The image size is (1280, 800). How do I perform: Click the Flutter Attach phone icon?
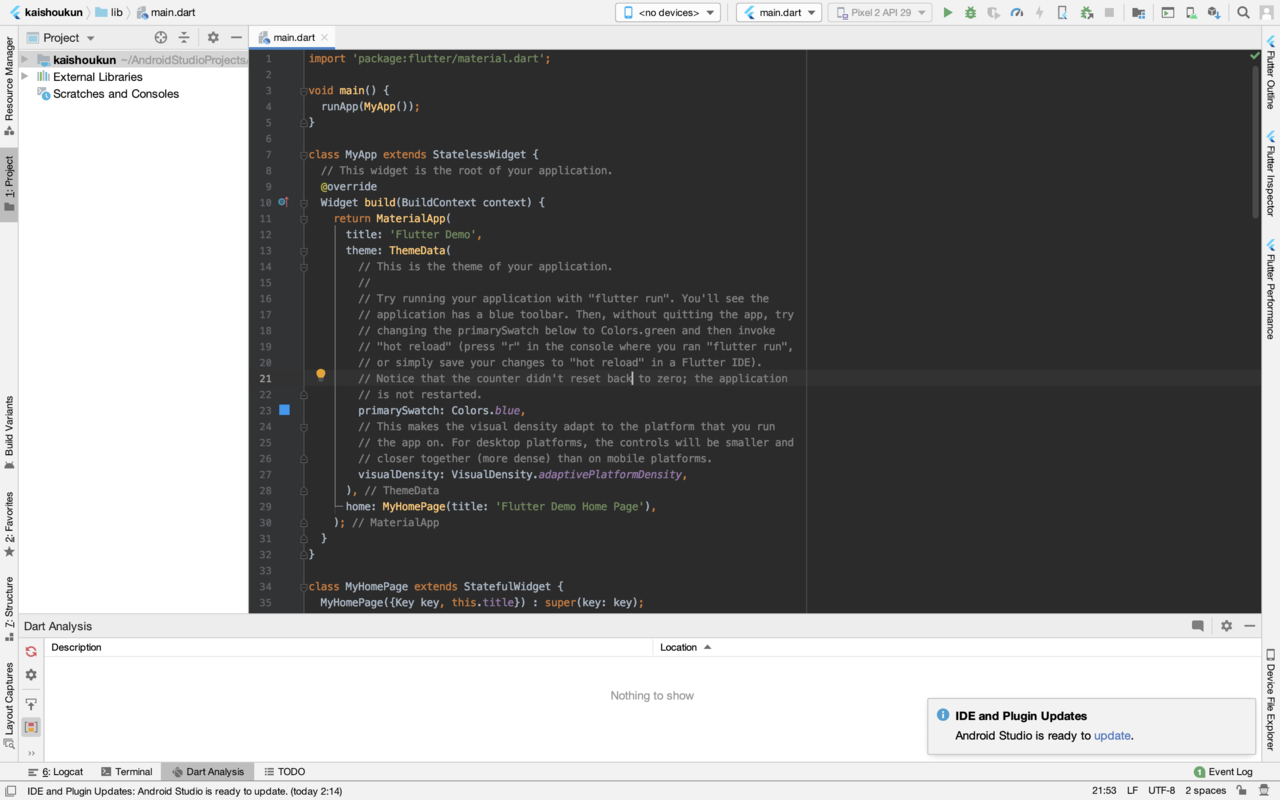(1062, 13)
